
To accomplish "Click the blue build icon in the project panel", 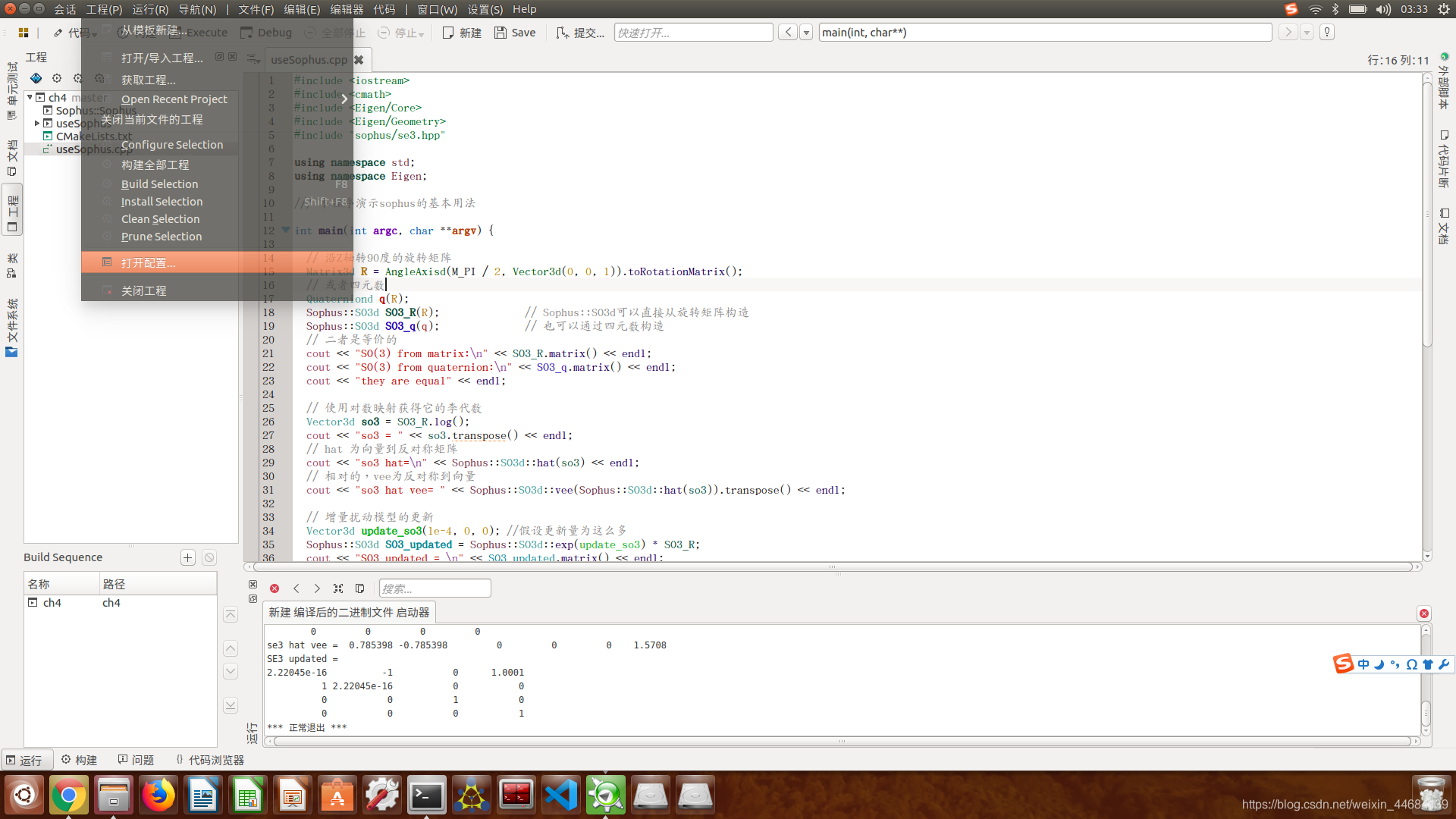I will point(36,78).
